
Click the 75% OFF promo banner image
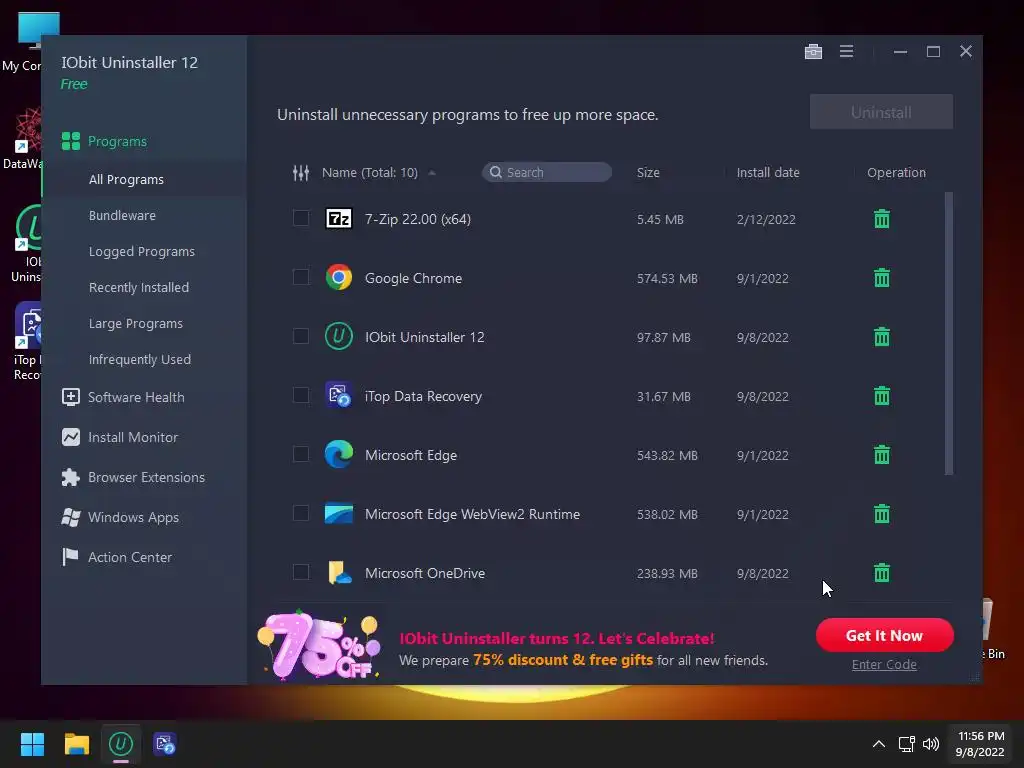pyautogui.click(x=319, y=645)
